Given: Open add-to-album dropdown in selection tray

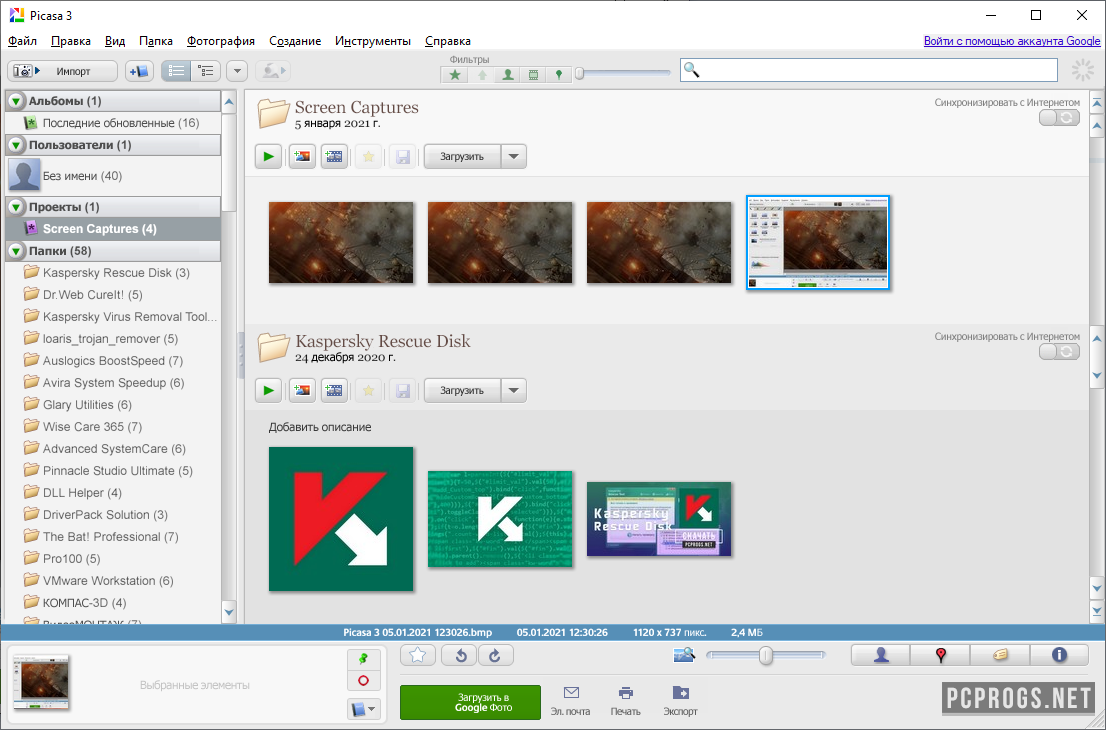Looking at the screenshot, I should [x=364, y=709].
